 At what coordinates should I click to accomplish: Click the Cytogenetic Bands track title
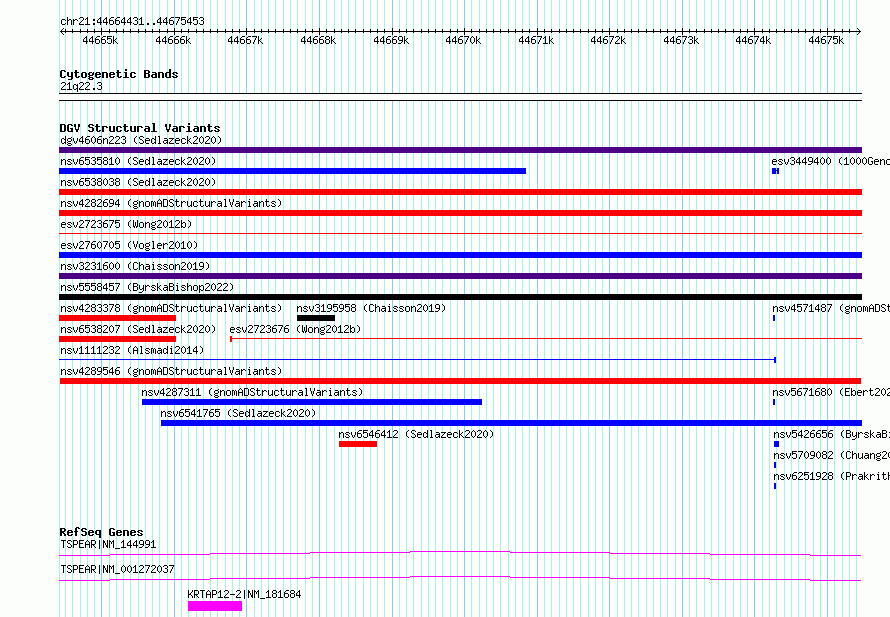coord(119,74)
